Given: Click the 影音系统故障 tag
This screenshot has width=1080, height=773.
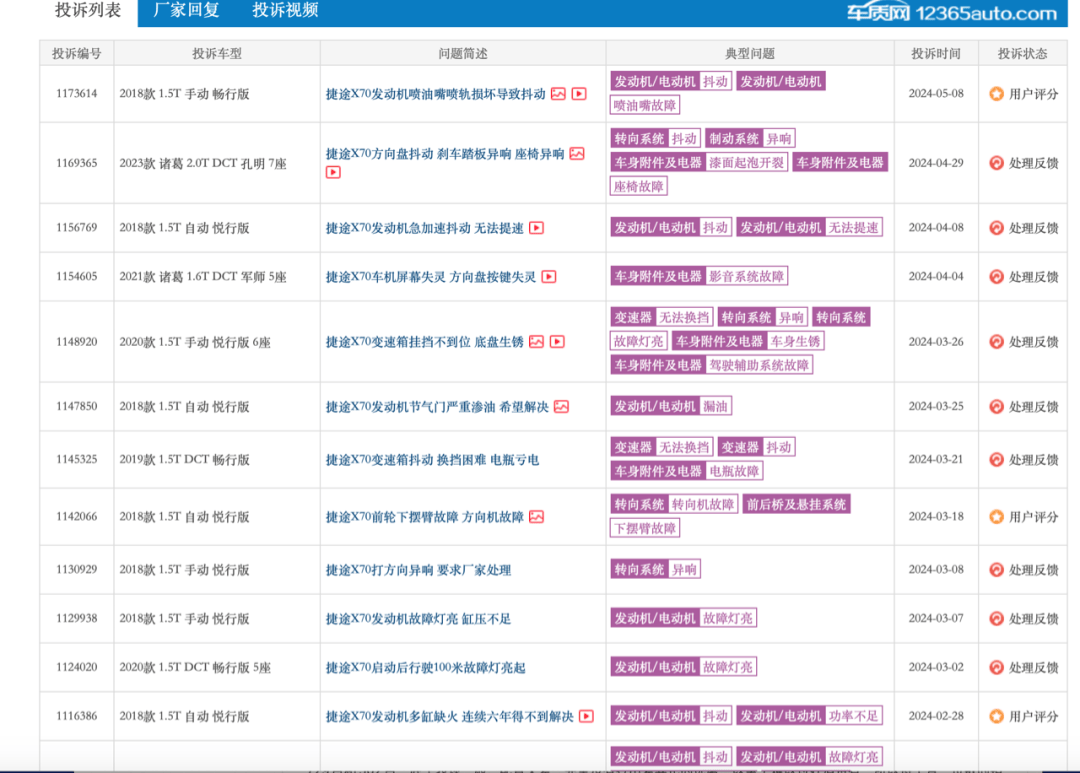Looking at the screenshot, I should coord(747,276).
